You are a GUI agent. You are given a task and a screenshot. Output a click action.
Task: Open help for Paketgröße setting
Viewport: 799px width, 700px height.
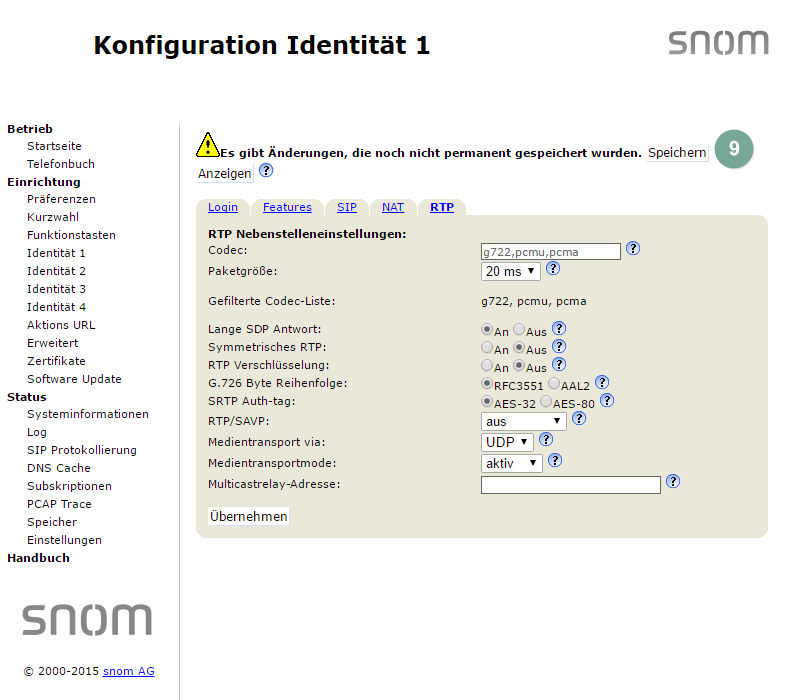(x=553, y=269)
